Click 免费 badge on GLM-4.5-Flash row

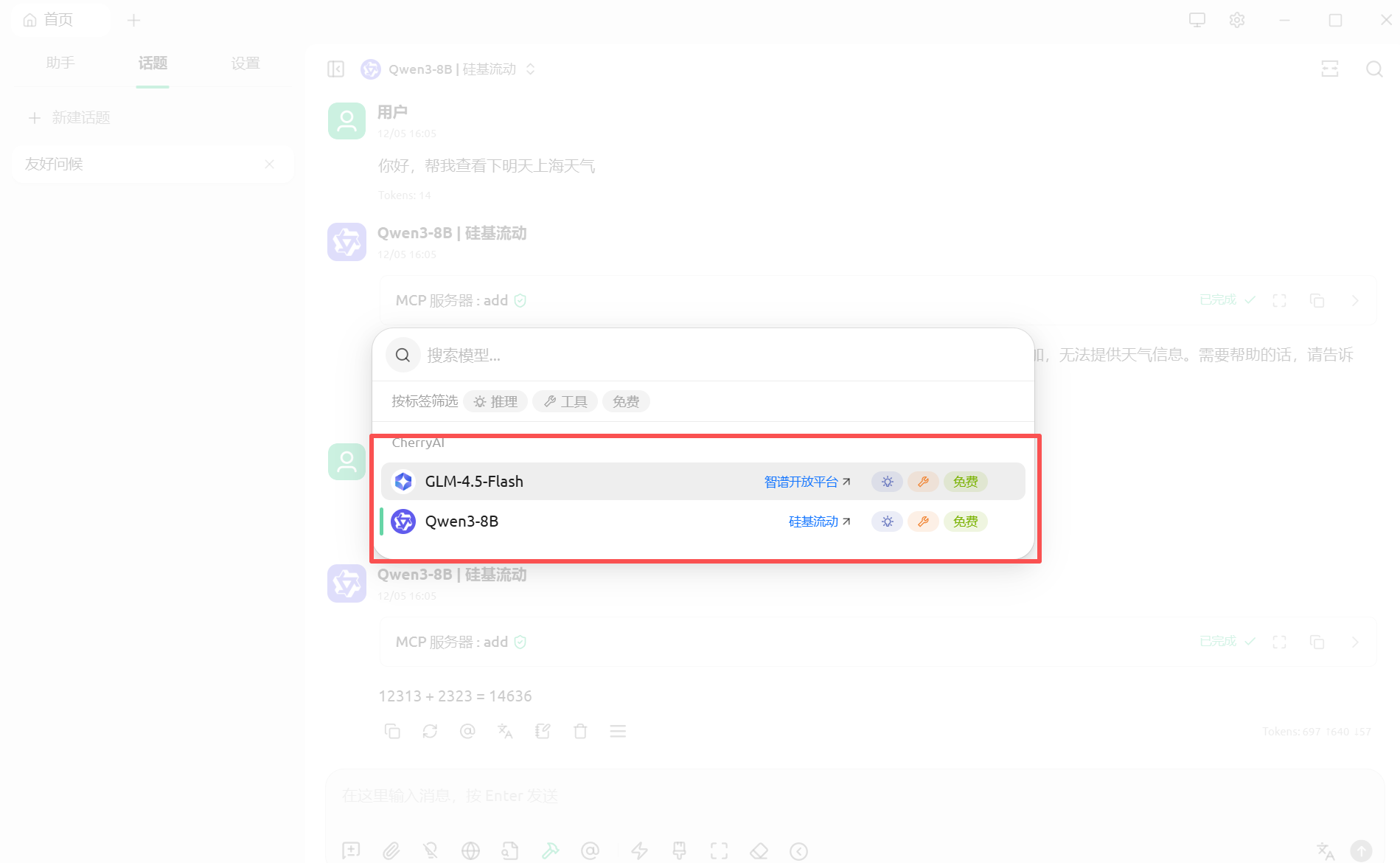[965, 482]
